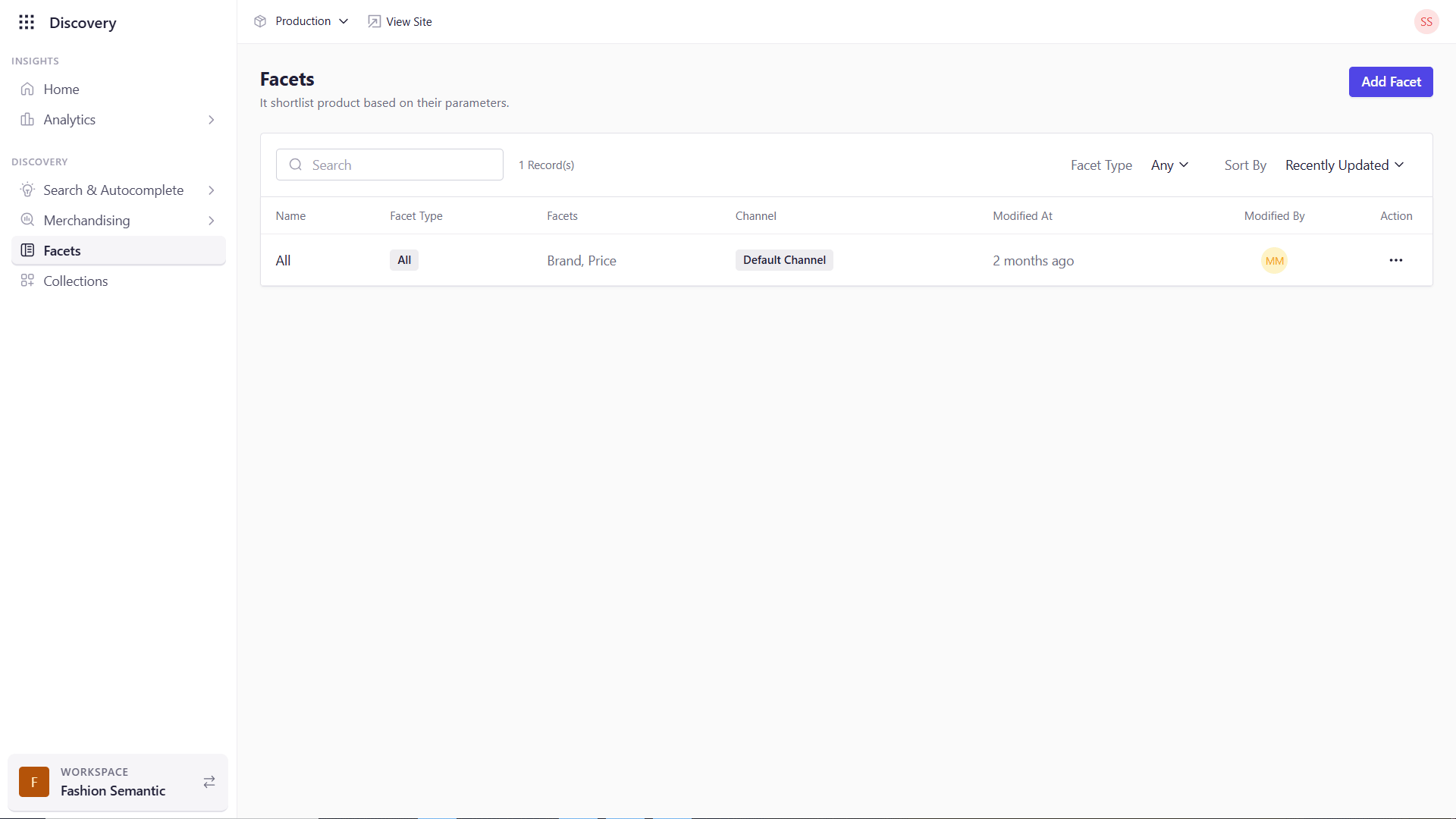This screenshot has width=1456, height=819.
Task: Open Collections in the sidebar
Action: click(x=75, y=281)
